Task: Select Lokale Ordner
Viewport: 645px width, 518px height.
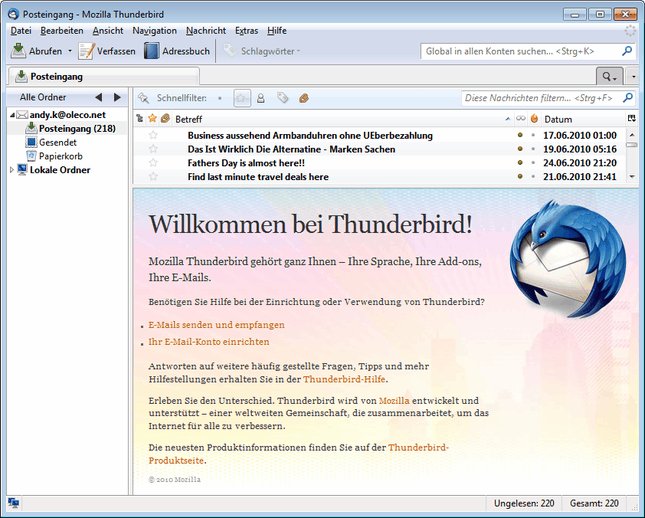Action: [x=60, y=170]
